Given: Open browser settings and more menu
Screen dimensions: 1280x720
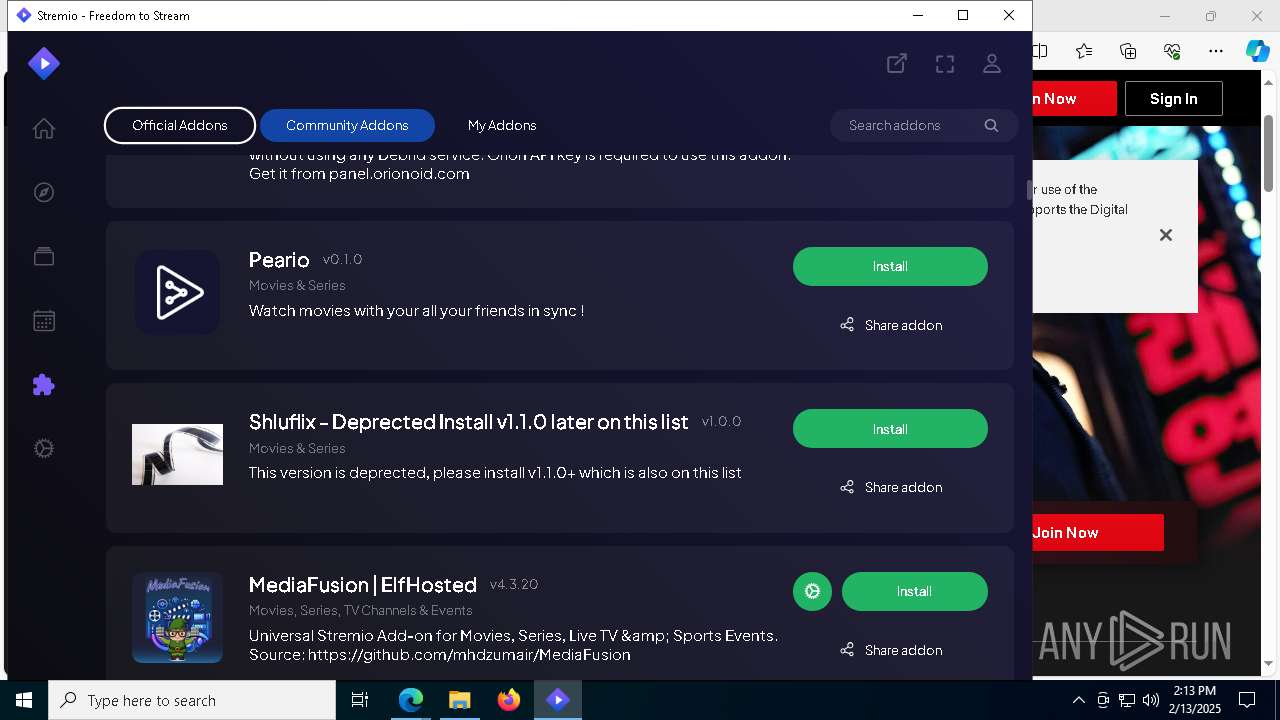Looking at the screenshot, I should point(1216,51).
